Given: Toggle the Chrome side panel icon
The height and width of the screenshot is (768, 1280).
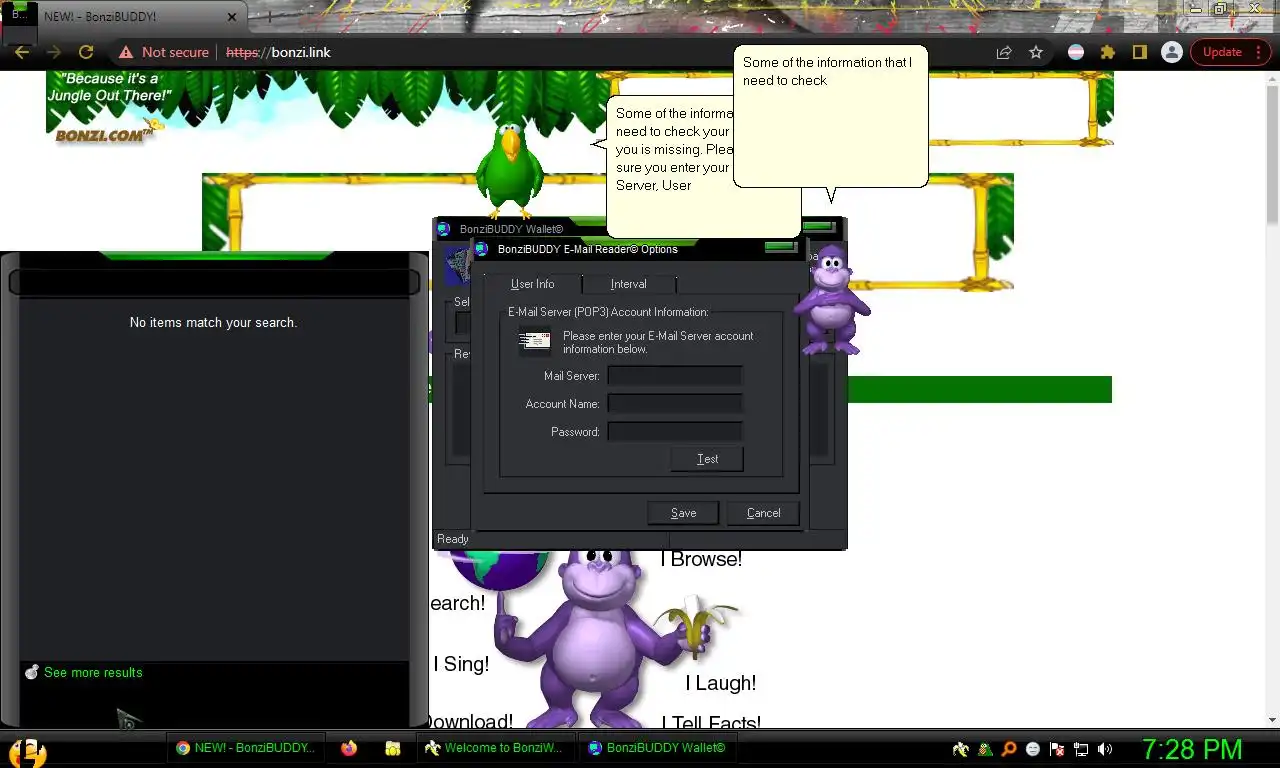Looking at the screenshot, I should click(x=1139, y=52).
